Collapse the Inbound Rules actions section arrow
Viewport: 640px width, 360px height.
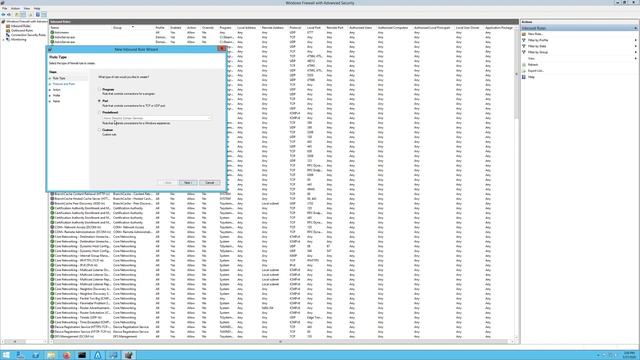point(636,28)
